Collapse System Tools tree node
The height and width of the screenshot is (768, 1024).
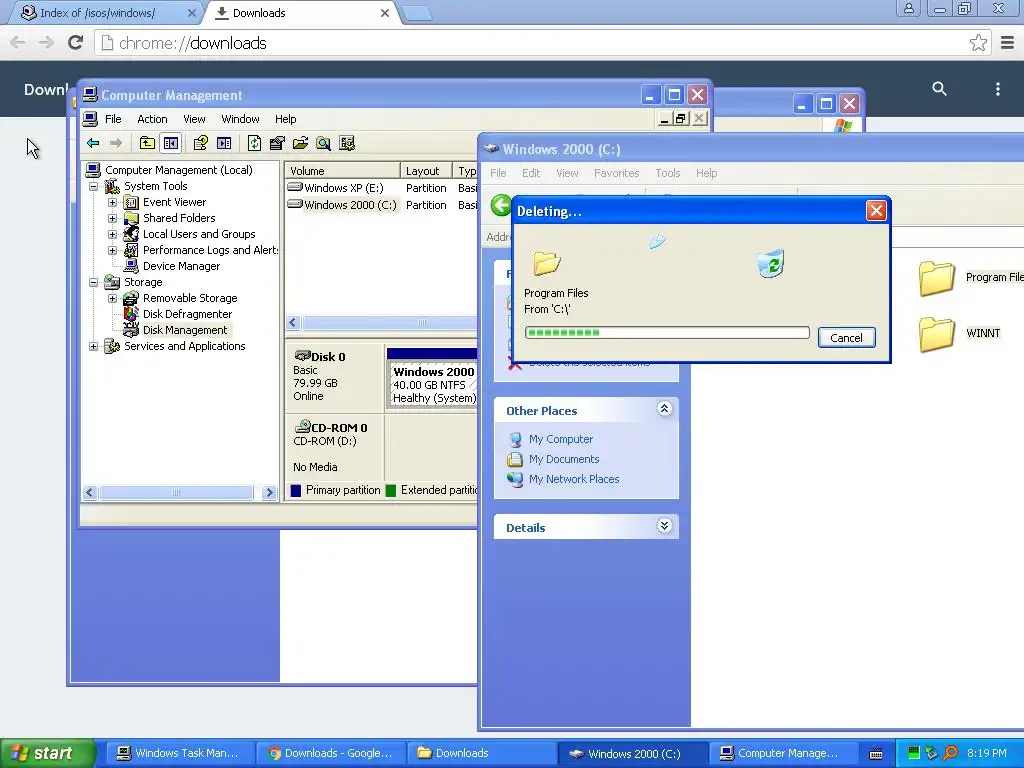point(93,187)
